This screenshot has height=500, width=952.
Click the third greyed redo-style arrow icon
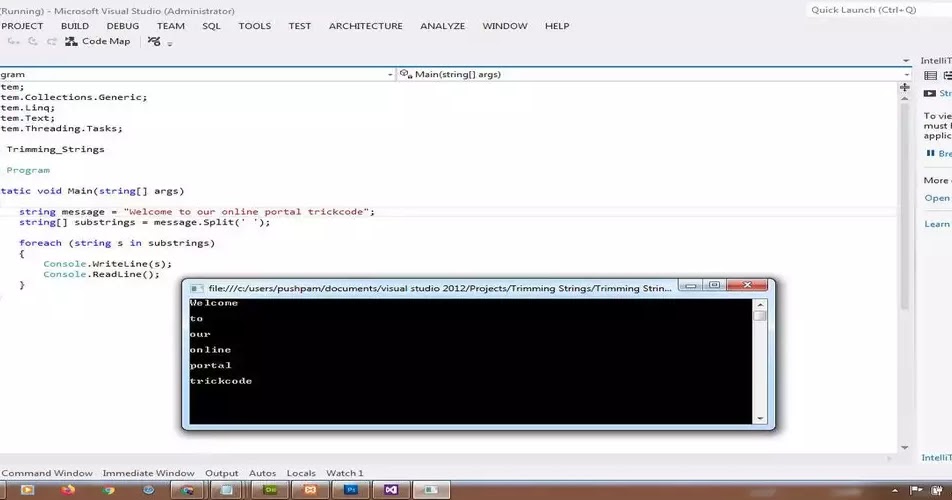tap(52, 41)
